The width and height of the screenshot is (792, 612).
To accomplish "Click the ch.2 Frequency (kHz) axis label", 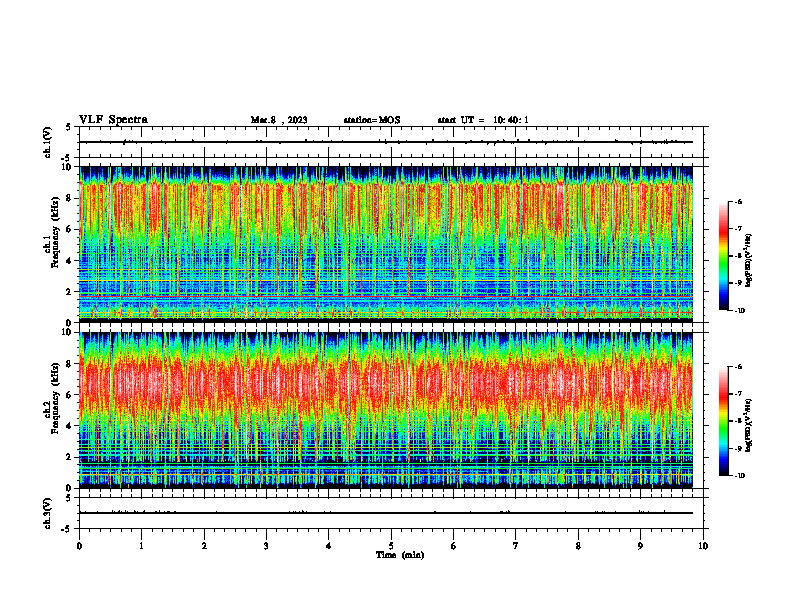I will click(52, 398).
